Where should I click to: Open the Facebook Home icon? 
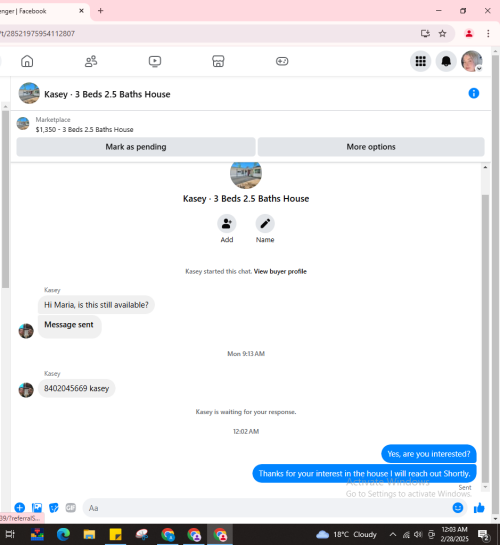[27, 61]
